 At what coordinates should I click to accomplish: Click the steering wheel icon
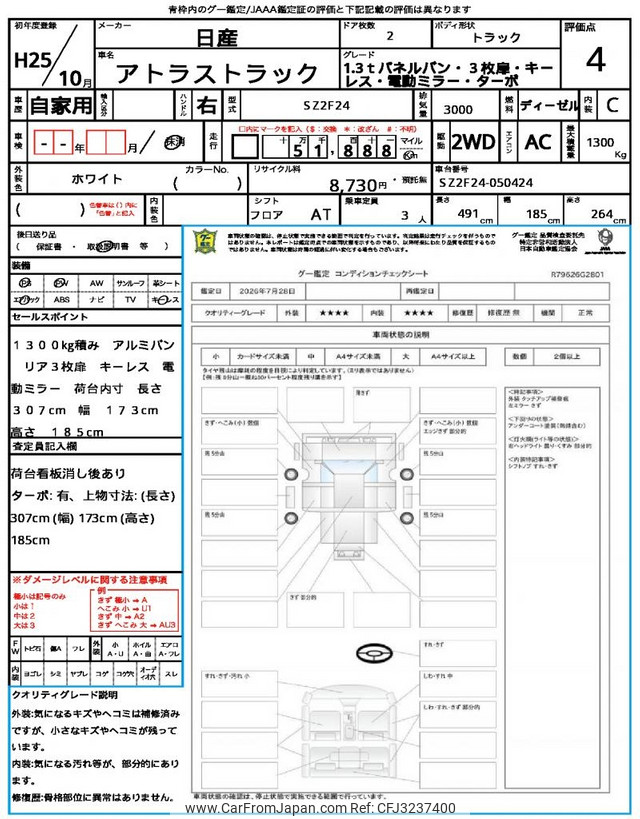(x=374, y=652)
